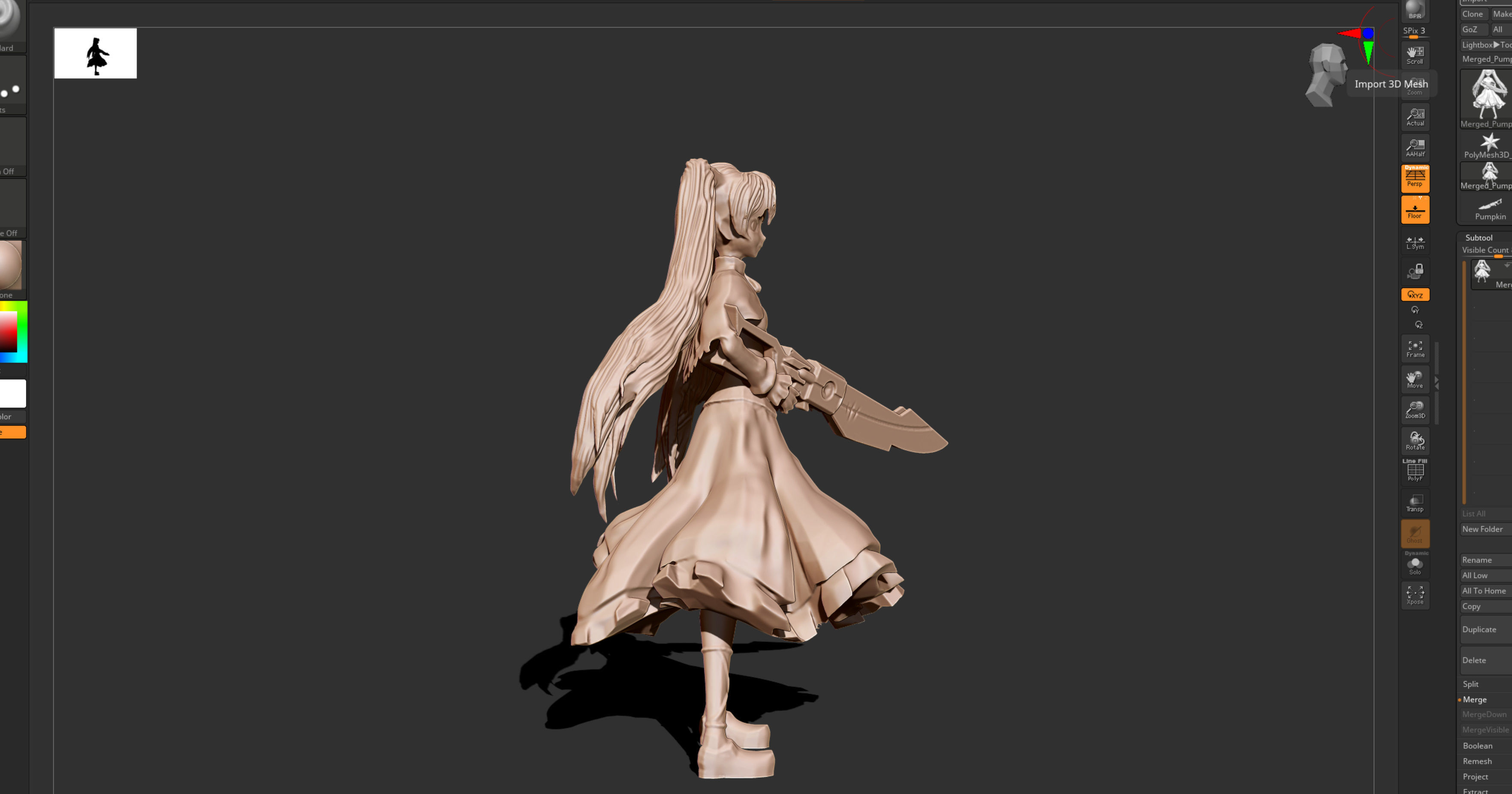
Task: Open the alpha selector slot
Action: pyautogui.click(x=13, y=147)
